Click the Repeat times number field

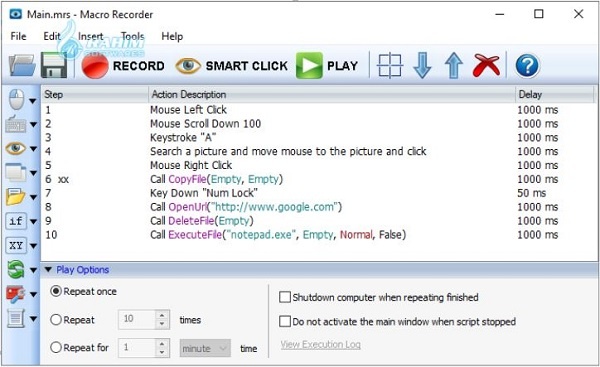(x=137, y=319)
